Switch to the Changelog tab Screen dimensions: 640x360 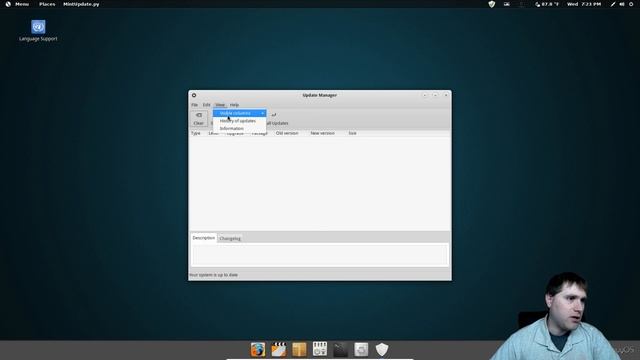pos(230,238)
